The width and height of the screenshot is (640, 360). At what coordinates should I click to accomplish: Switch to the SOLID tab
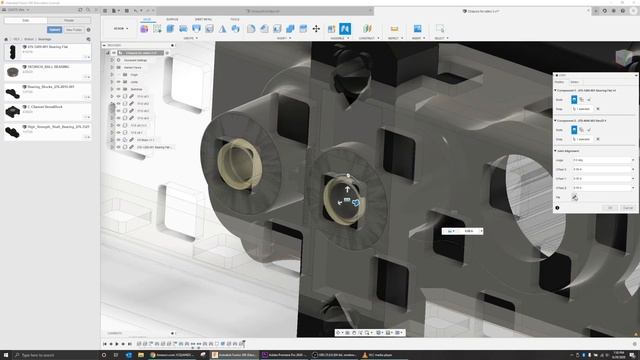click(x=147, y=19)
